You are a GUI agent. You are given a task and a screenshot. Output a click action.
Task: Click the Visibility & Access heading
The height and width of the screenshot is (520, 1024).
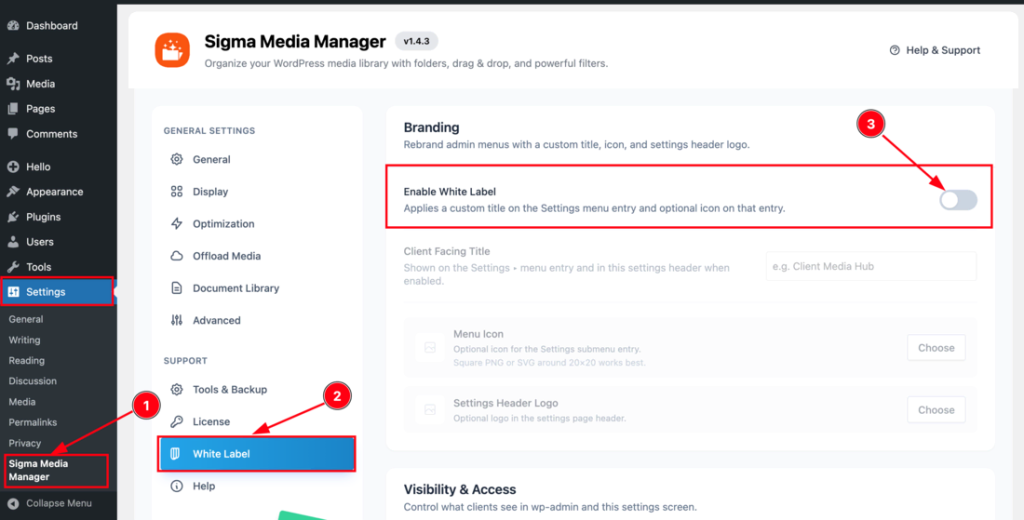point(460,489)
